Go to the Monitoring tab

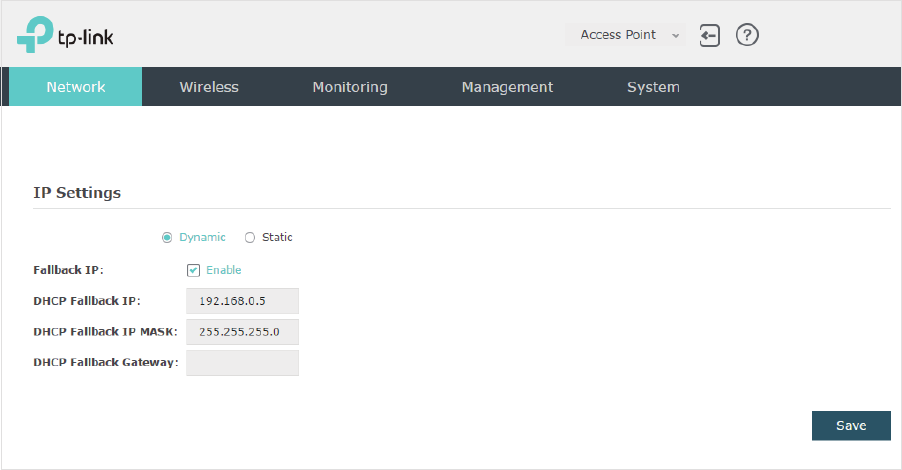(350, 87)
